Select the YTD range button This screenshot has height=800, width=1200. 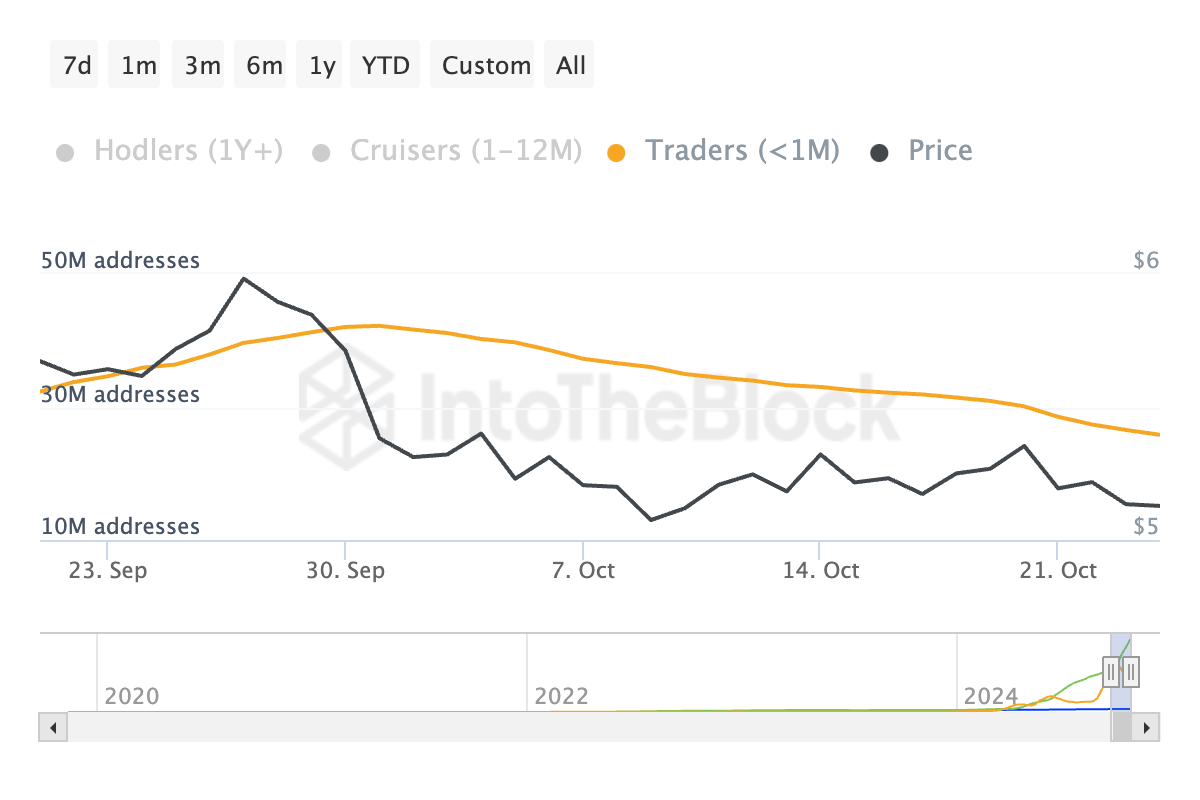click(x=386, y=66)
